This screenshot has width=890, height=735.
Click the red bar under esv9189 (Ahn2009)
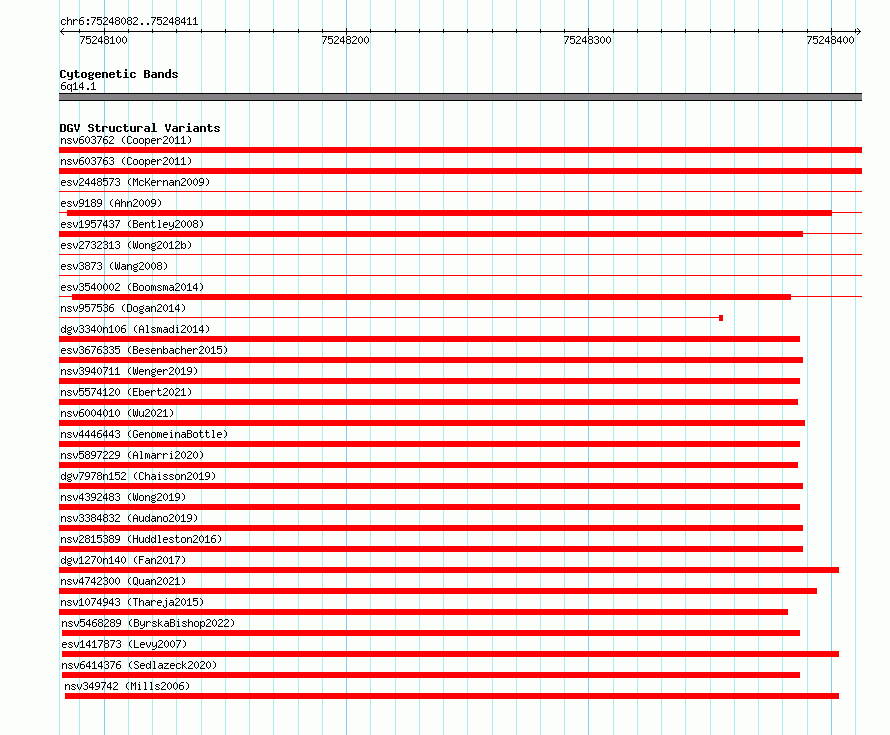[x=450, y=213]
